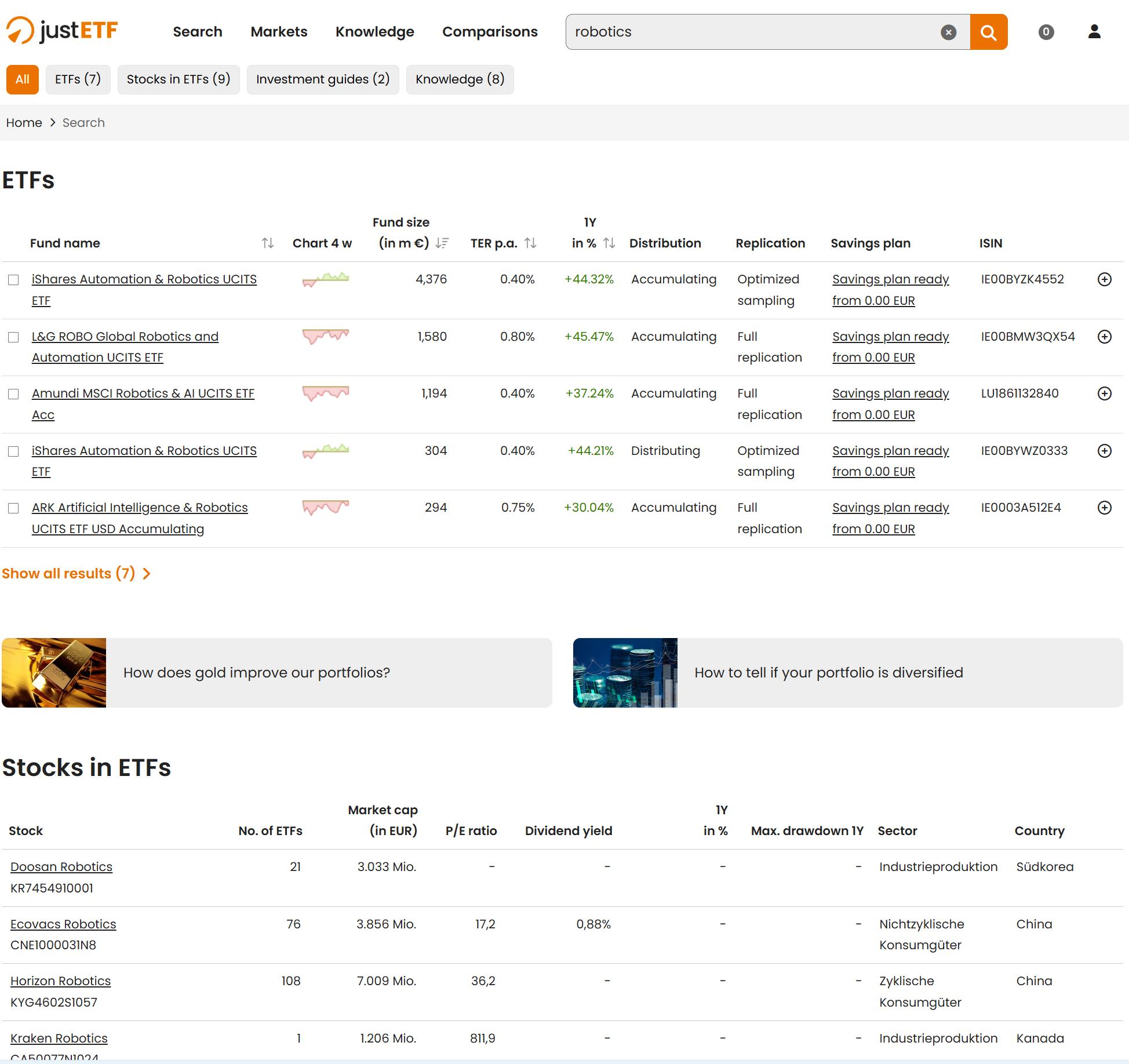The height and width of the screenshot is (1064, 1129).
Task: Open the Comparisons menu
Action: 490,32
